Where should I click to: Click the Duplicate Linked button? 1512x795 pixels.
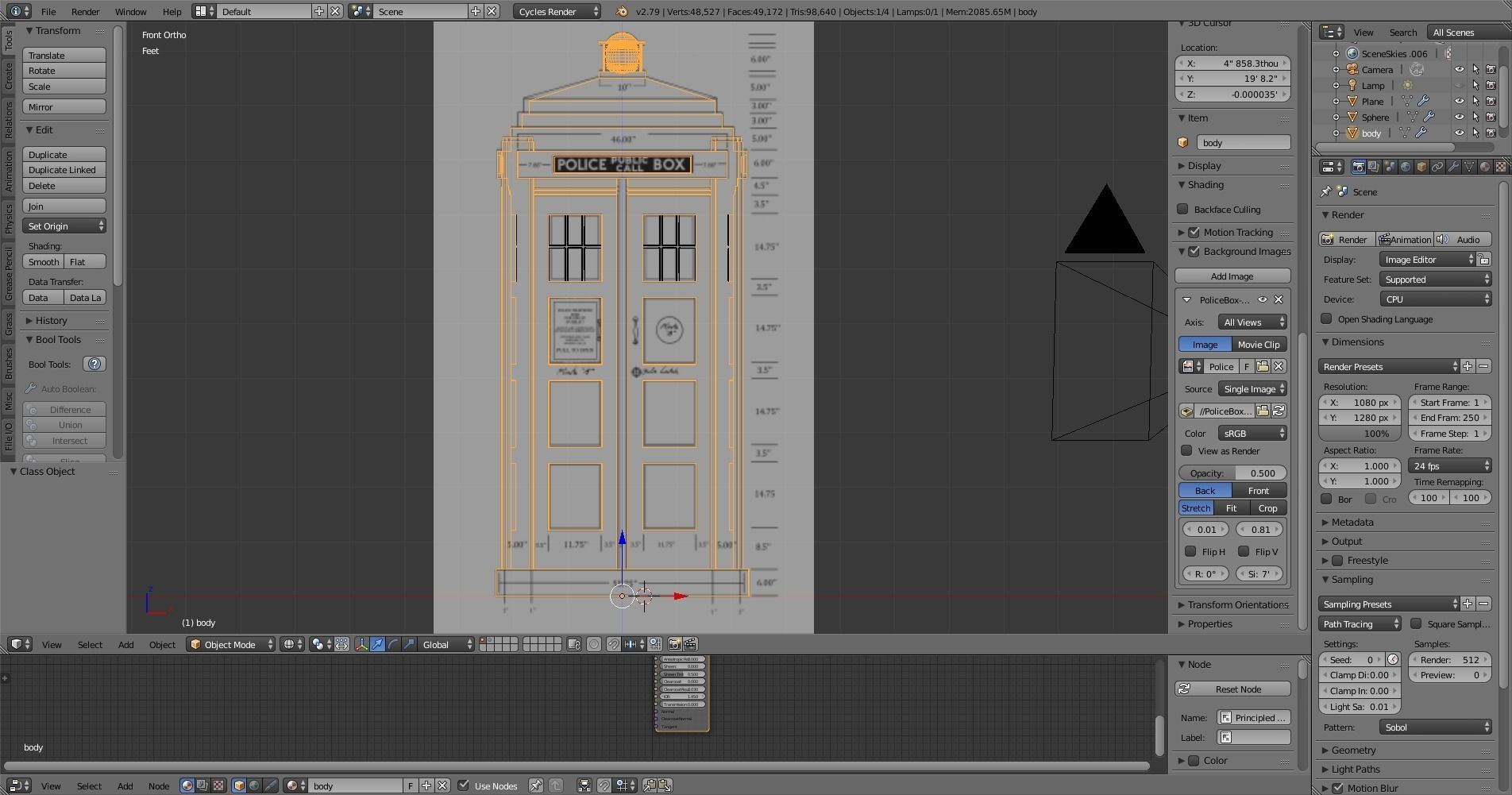(64, 169)
